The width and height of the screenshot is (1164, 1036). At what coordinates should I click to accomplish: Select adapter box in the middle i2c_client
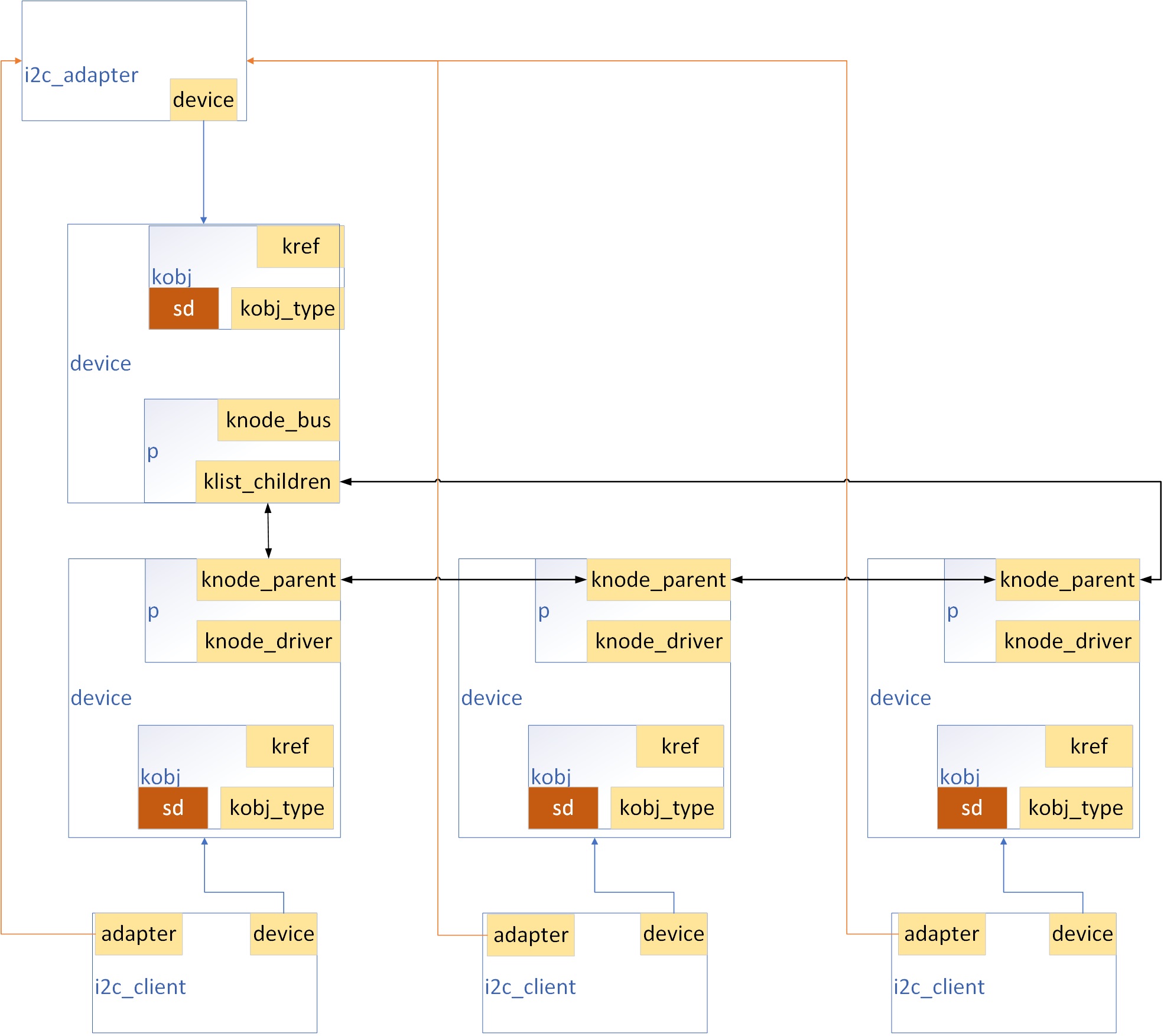(x=531, y=936)
